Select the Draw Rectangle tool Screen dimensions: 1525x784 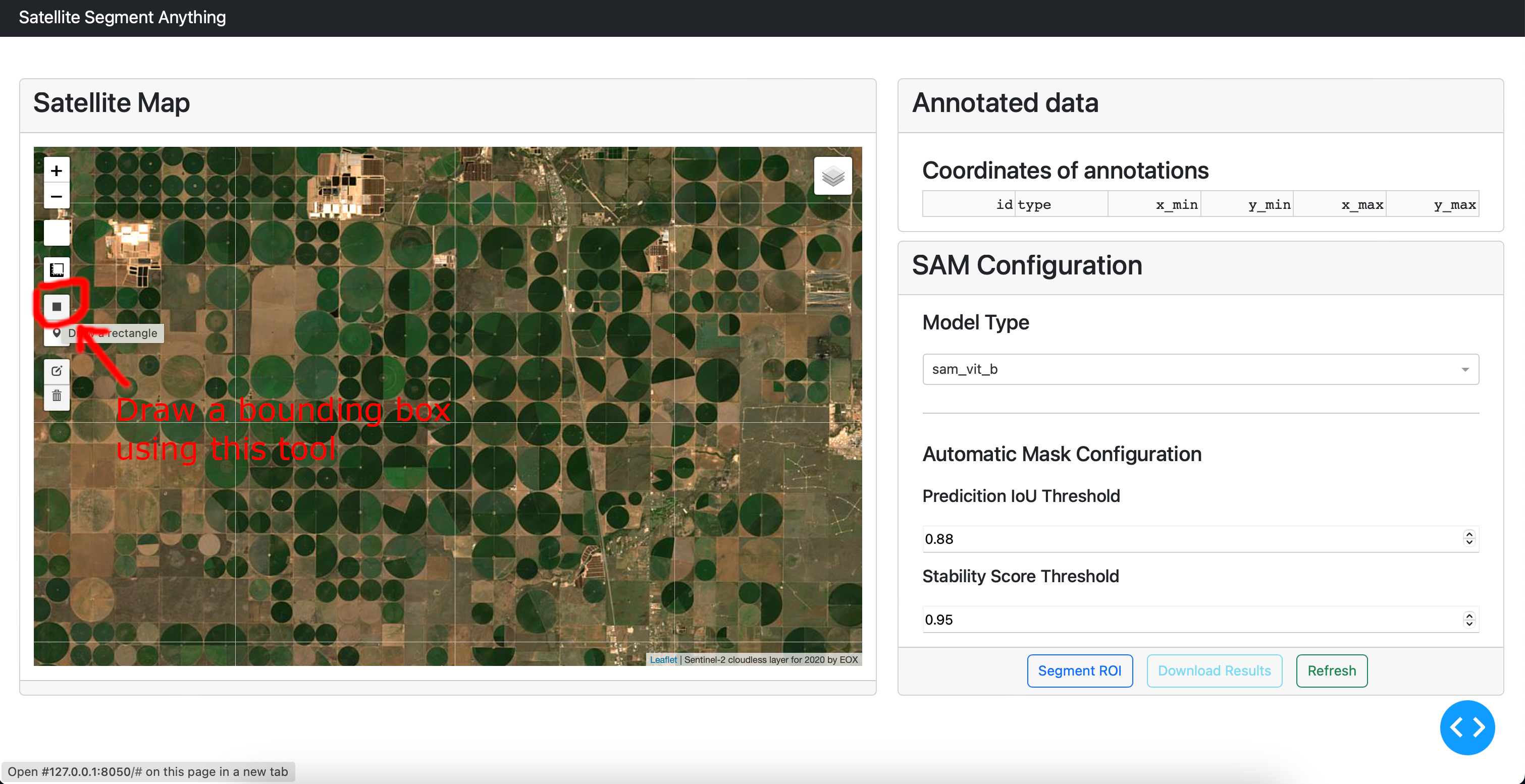pyautogui.click(x=57, y=306)
